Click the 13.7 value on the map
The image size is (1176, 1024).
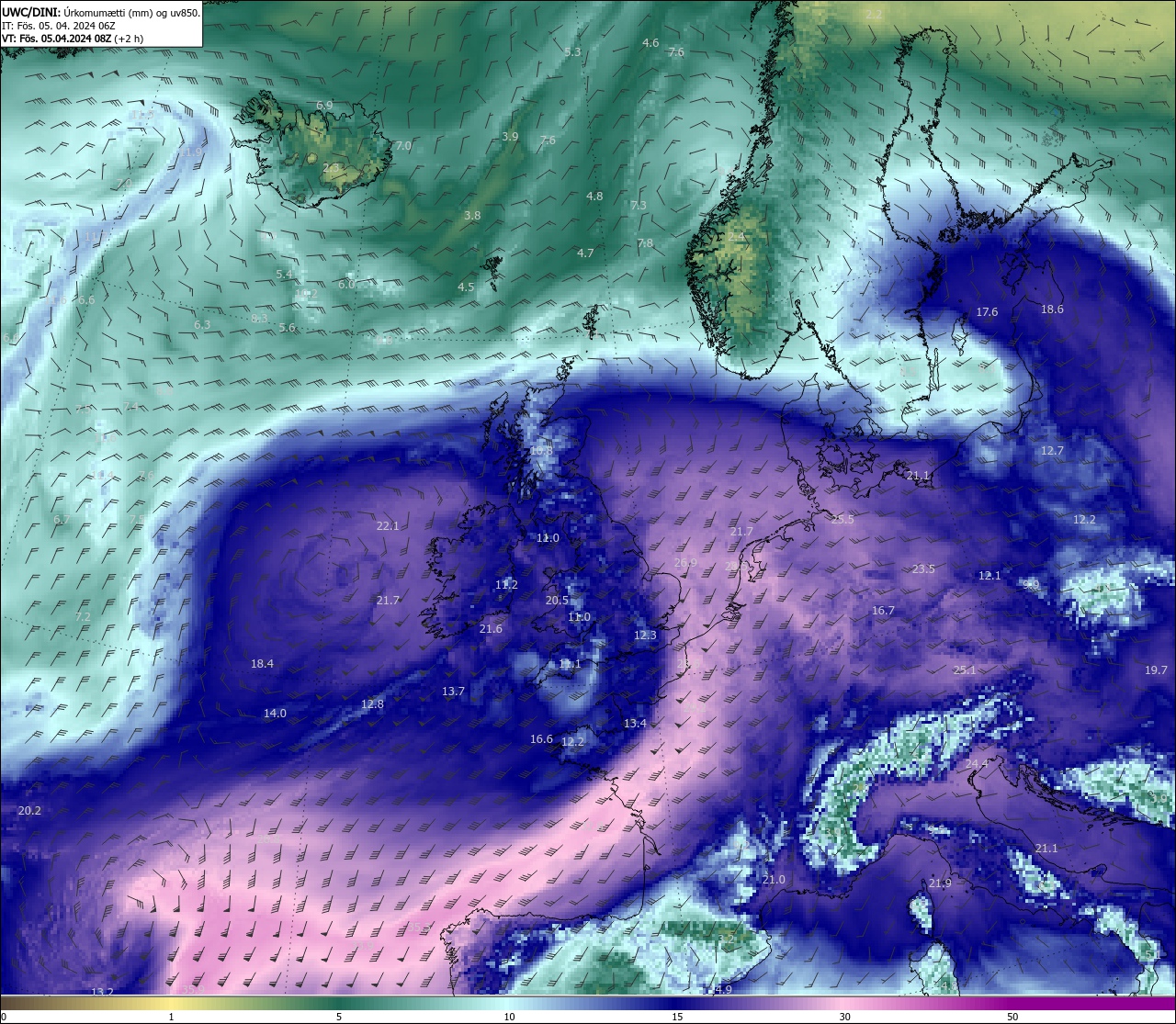453,692
